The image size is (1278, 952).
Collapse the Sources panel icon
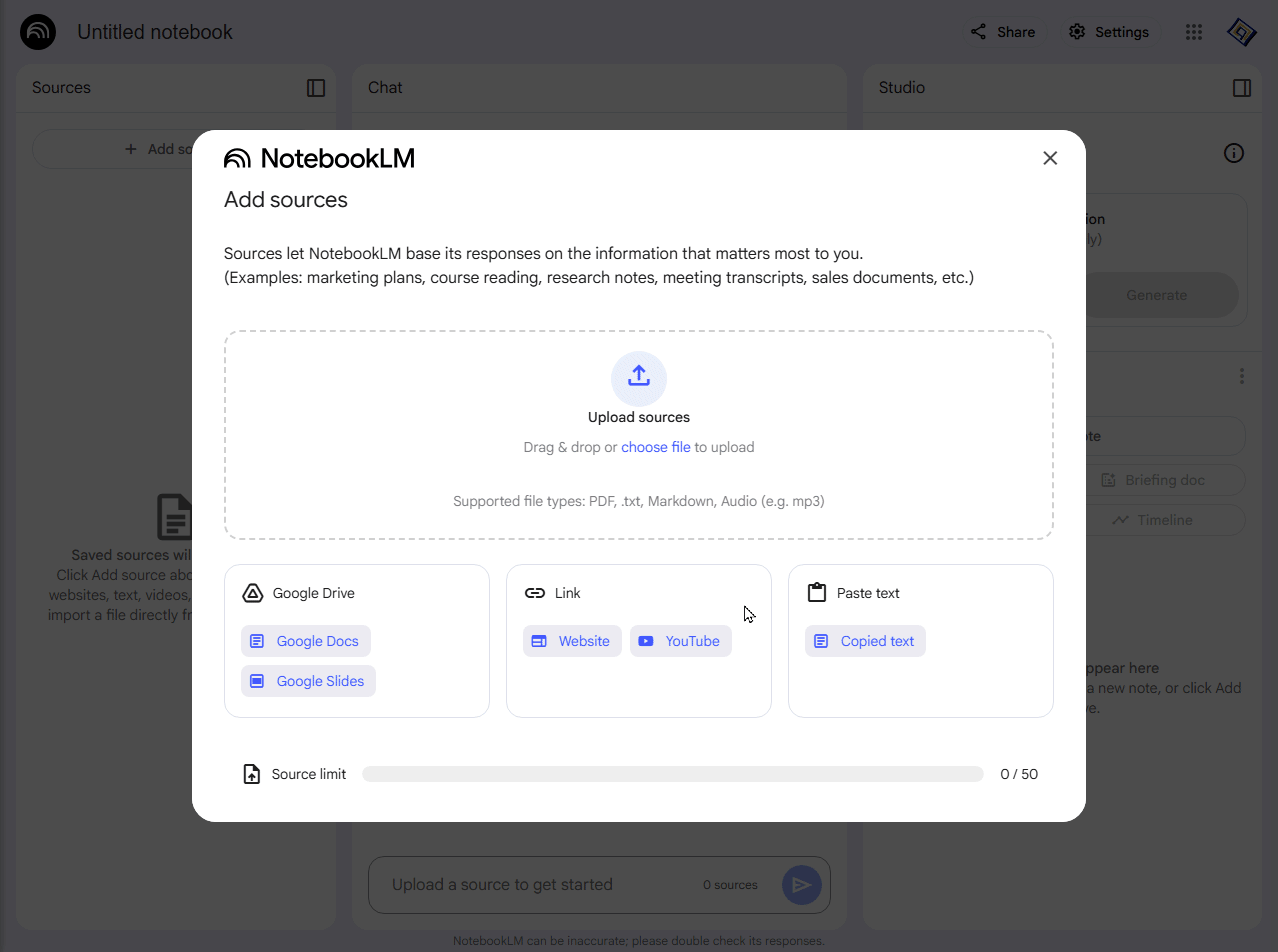(316, 88)
